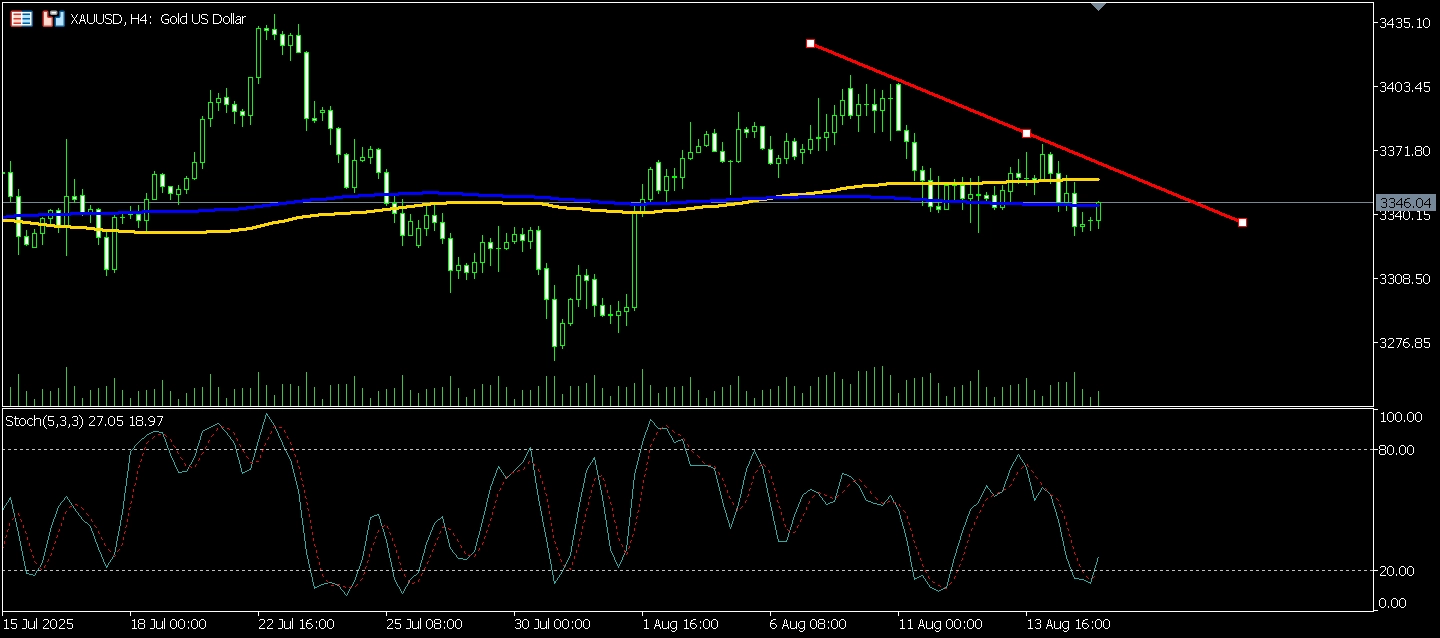Select the trendline's leftmost anchor point
The width and height of the screenshot is (1440, 638).
coord(810,43)
